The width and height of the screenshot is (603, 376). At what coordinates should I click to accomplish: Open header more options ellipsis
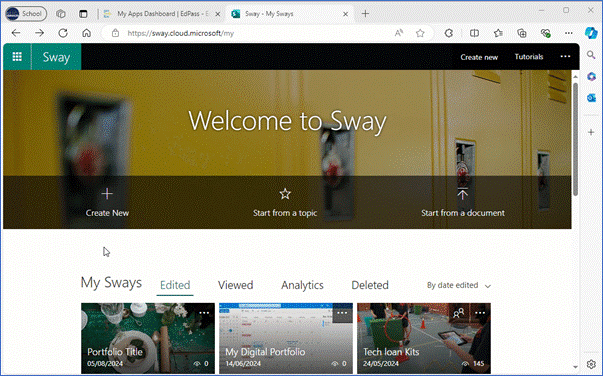pos(565,57)
